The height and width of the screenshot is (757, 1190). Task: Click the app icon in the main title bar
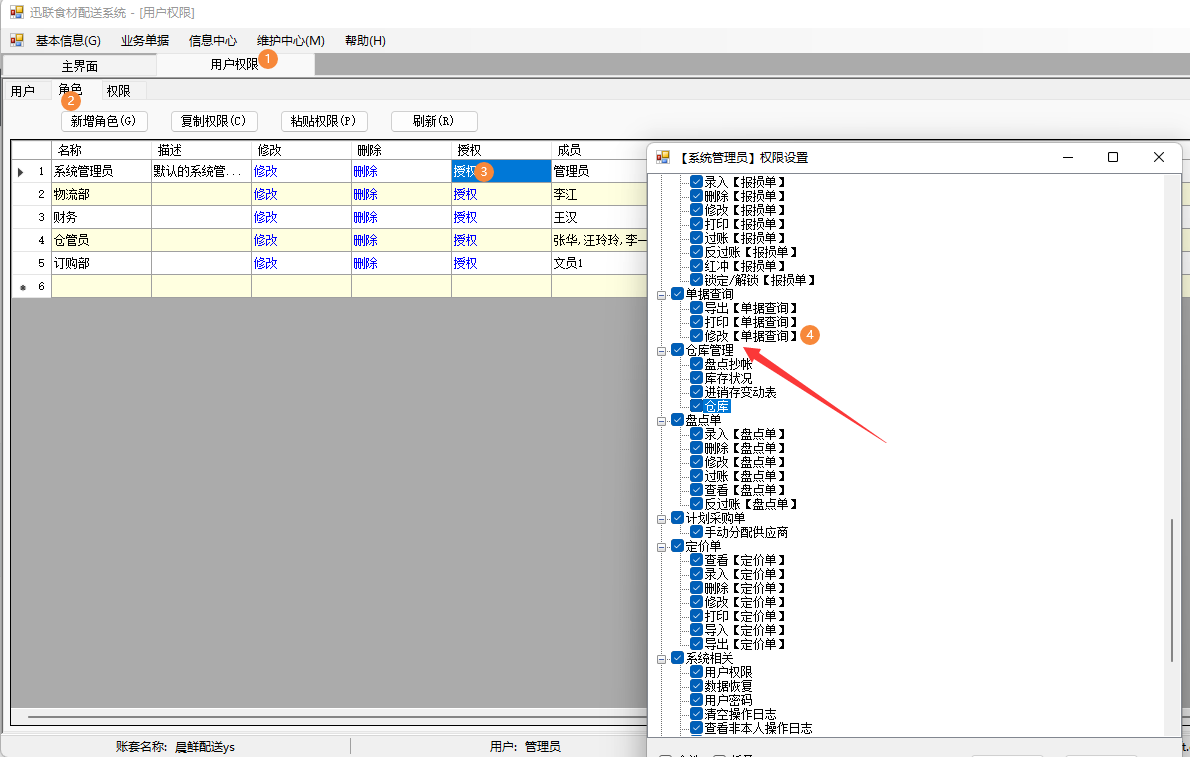coord(17,12)
